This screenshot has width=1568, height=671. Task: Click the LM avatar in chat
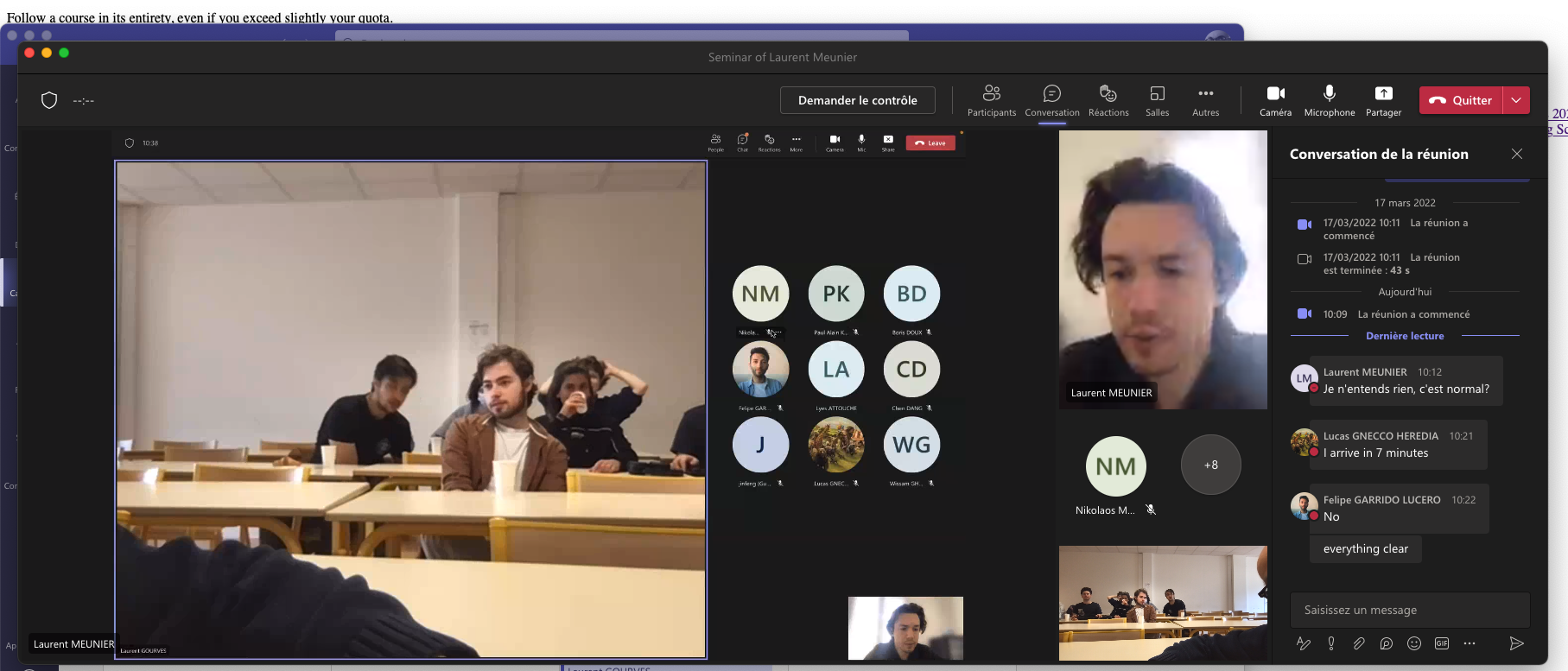(x=1304, y=378)
